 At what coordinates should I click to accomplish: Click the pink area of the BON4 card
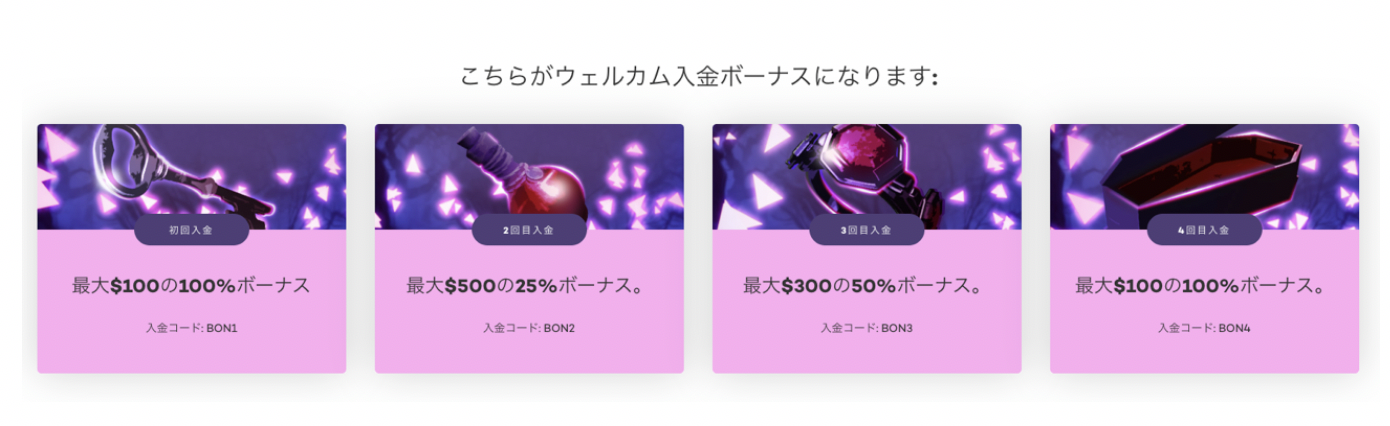[x=1204, y=355]
